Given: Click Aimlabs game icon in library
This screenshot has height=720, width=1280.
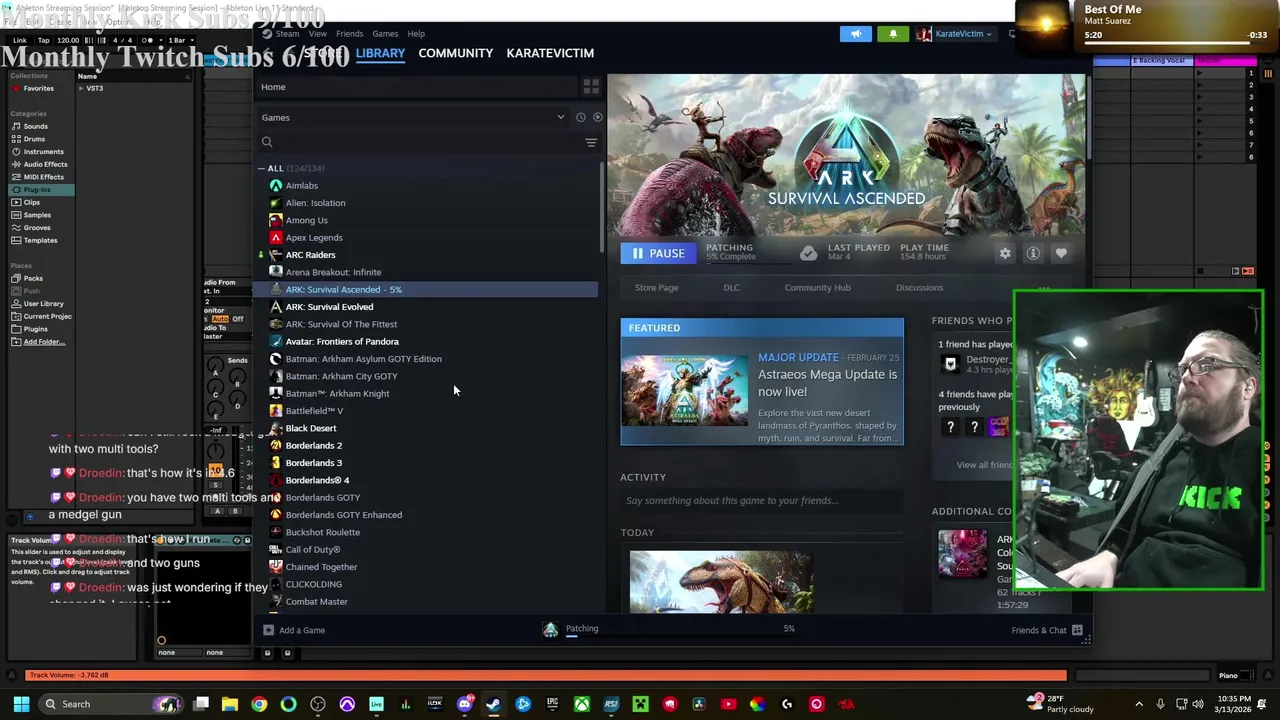Looking at the screenshot, I should click(x=275, y=185).
